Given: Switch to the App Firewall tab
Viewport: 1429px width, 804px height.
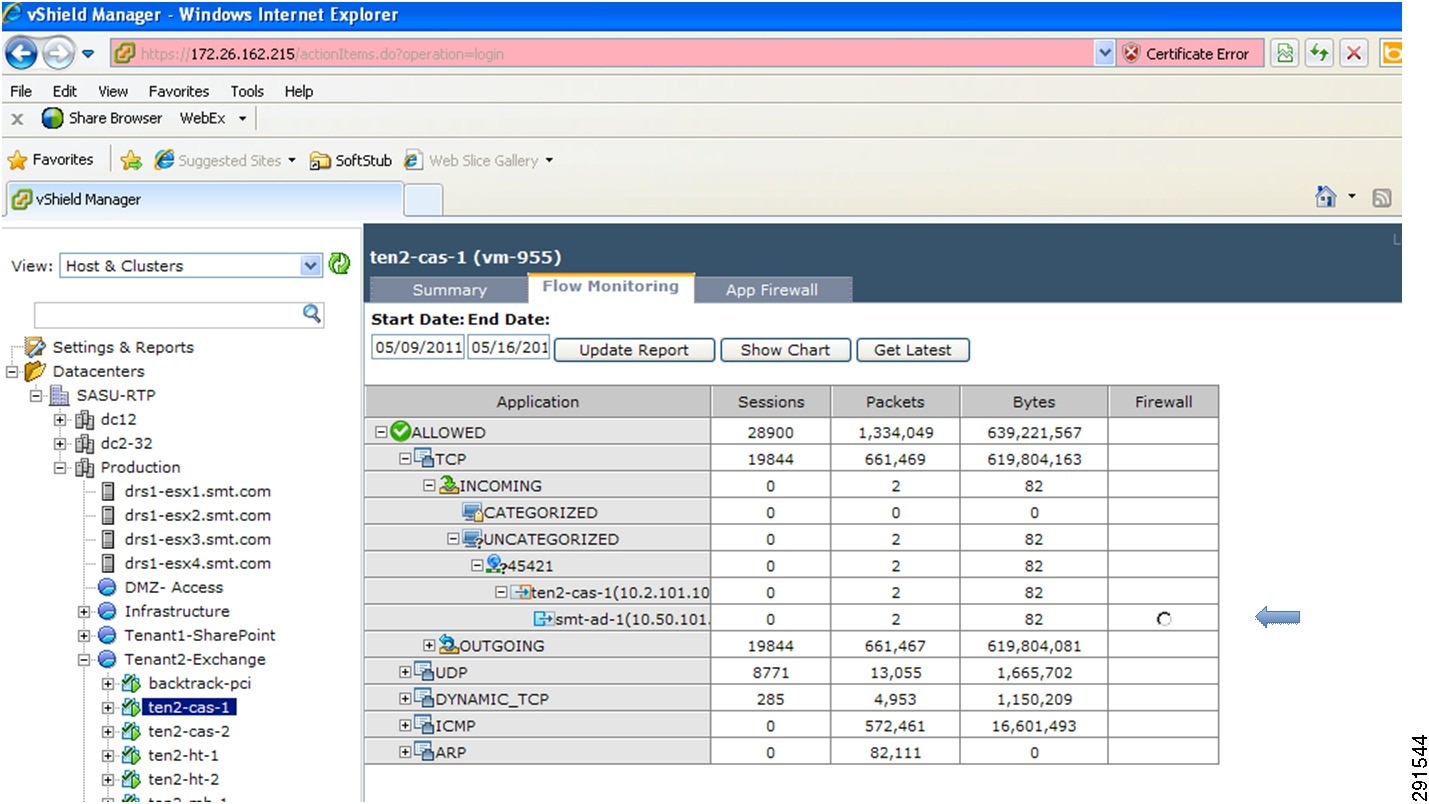Looking at the screenshot, I should (771, 290).
